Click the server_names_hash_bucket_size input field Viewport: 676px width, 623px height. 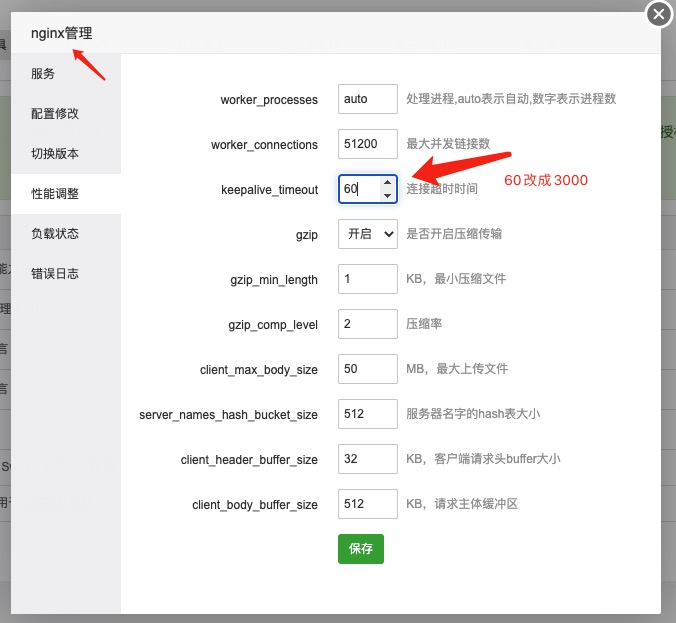click(x=368, y=414)
